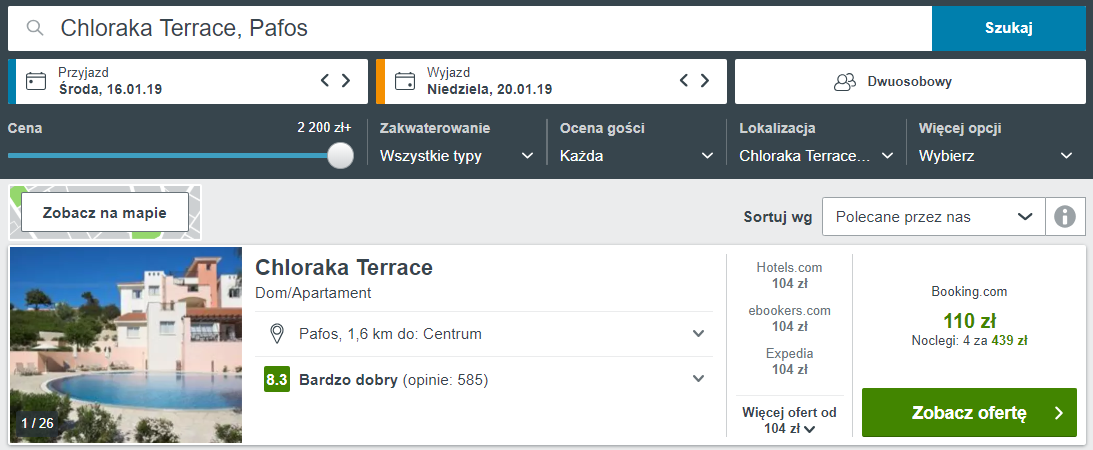
Task: Go to previous arrival day arrow
Action: pos(325,80)
